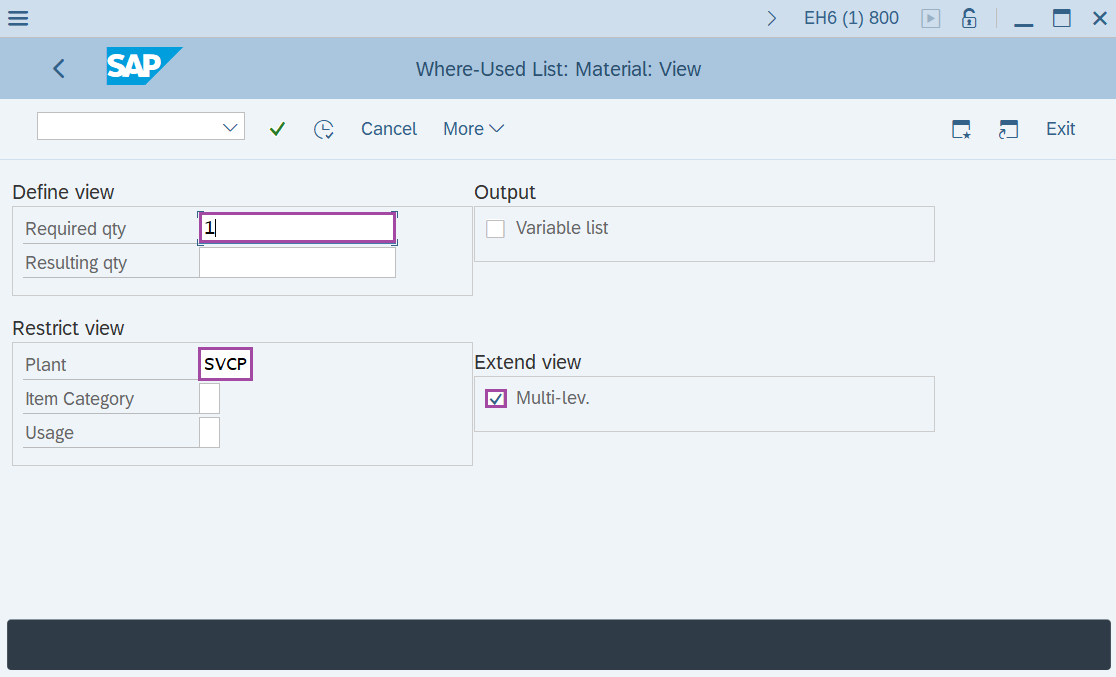This screenshot has width=1116, height=677.
Task: Click the clock-shaped Execute icon
Action: pos(324,128)
